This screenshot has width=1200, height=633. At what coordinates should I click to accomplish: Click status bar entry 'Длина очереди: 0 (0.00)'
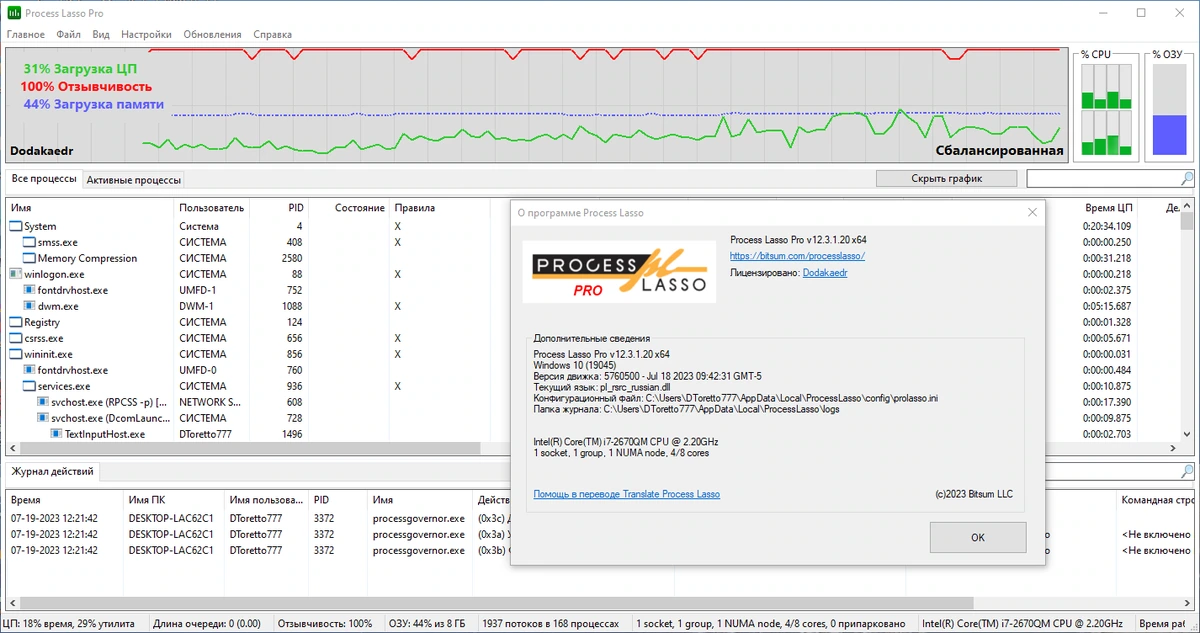(206, 623)
